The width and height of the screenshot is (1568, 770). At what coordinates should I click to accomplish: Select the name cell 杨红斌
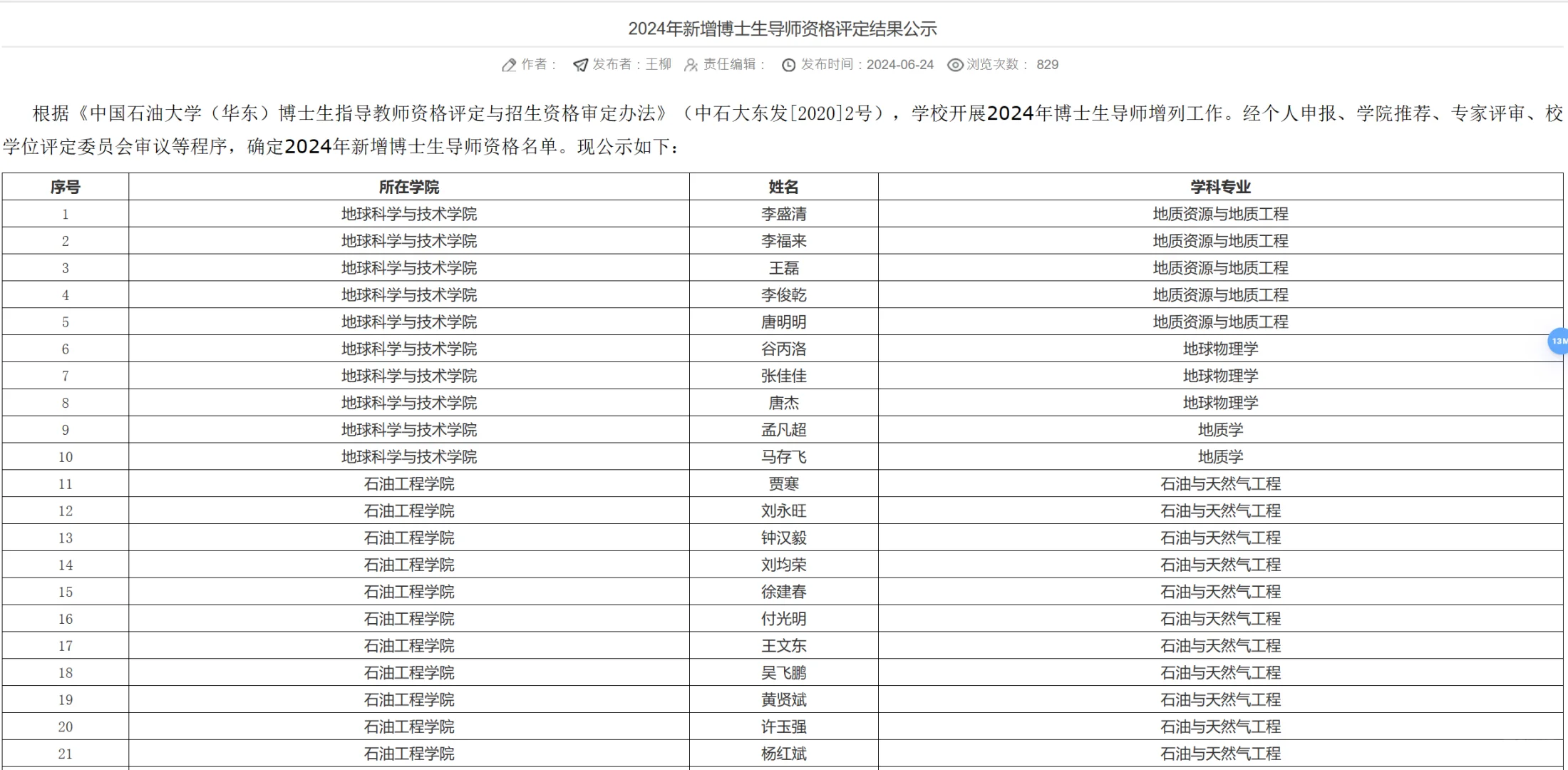(x=784, y=754)
